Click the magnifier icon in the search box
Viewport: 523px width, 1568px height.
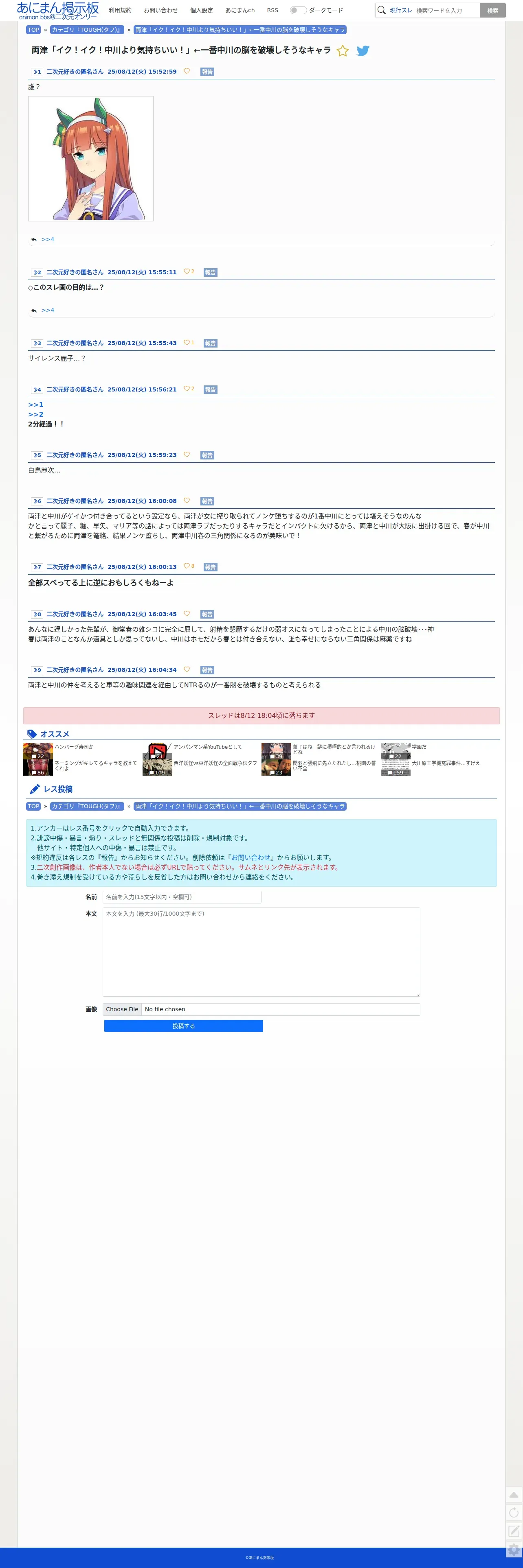point(382,10)
